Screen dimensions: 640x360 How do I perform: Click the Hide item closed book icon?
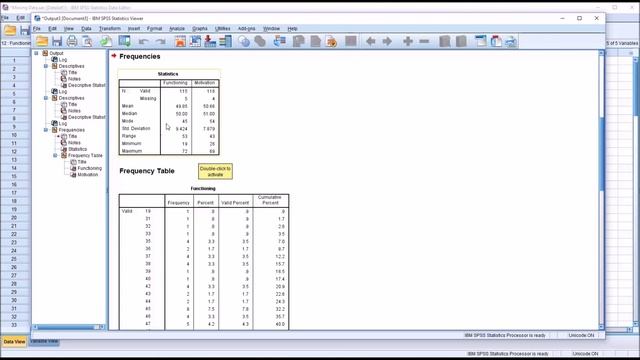(461, 41)
